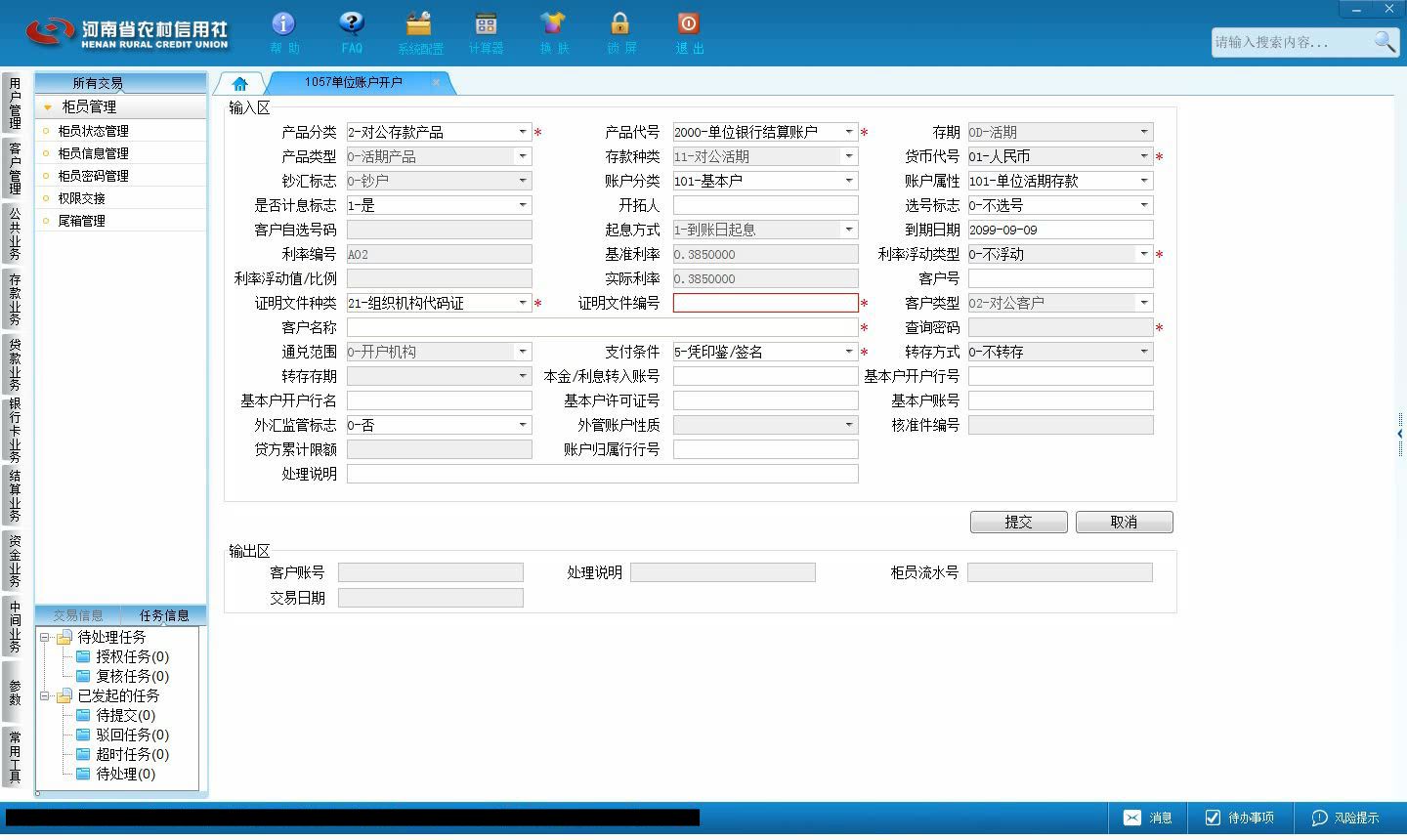Screen dimensions: 1407x840
Task: Focus the 客户名称 input field
Action: pos(602,327)
